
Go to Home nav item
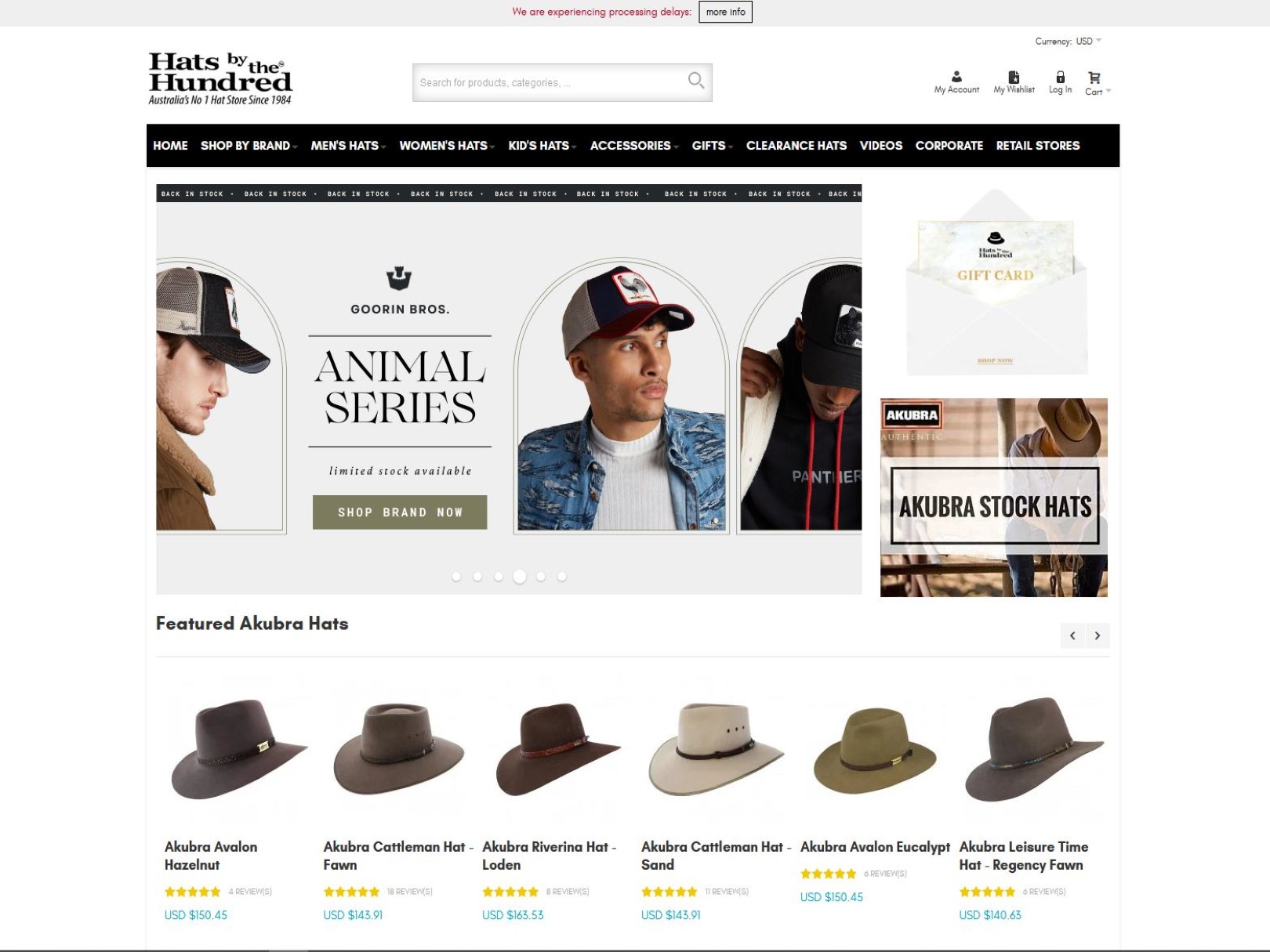click(x=170, y=146)
